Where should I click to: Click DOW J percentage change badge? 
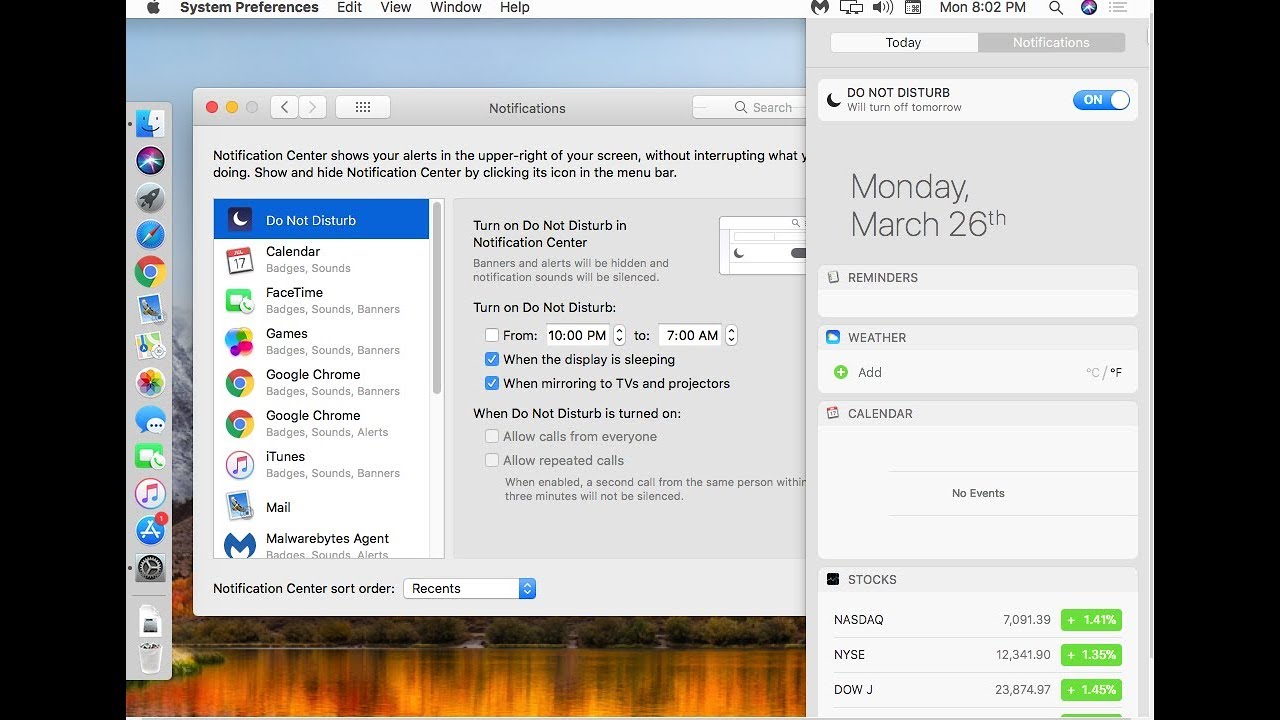point(1091,690)
